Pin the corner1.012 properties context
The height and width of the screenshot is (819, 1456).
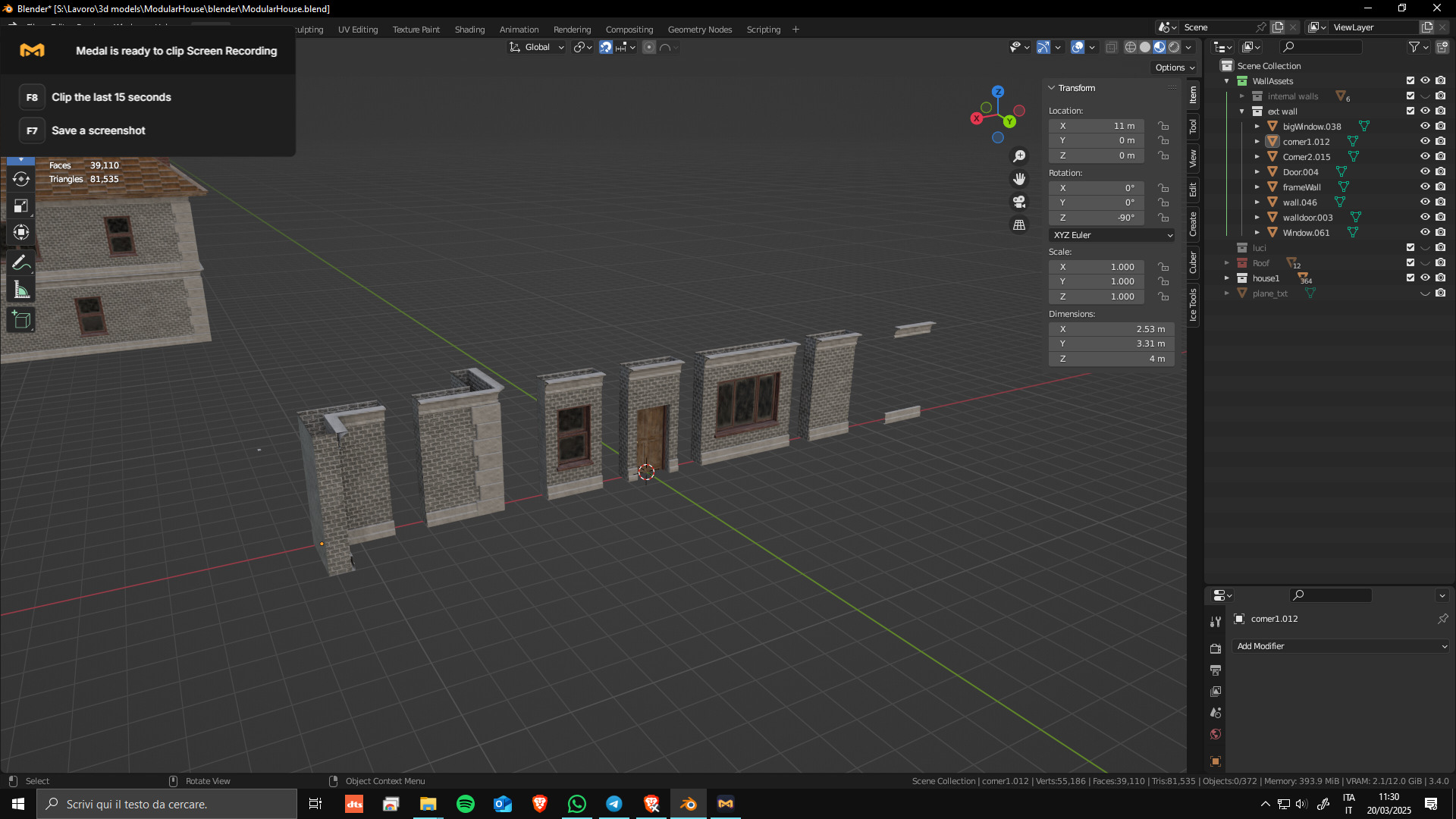coord(1442,619)
